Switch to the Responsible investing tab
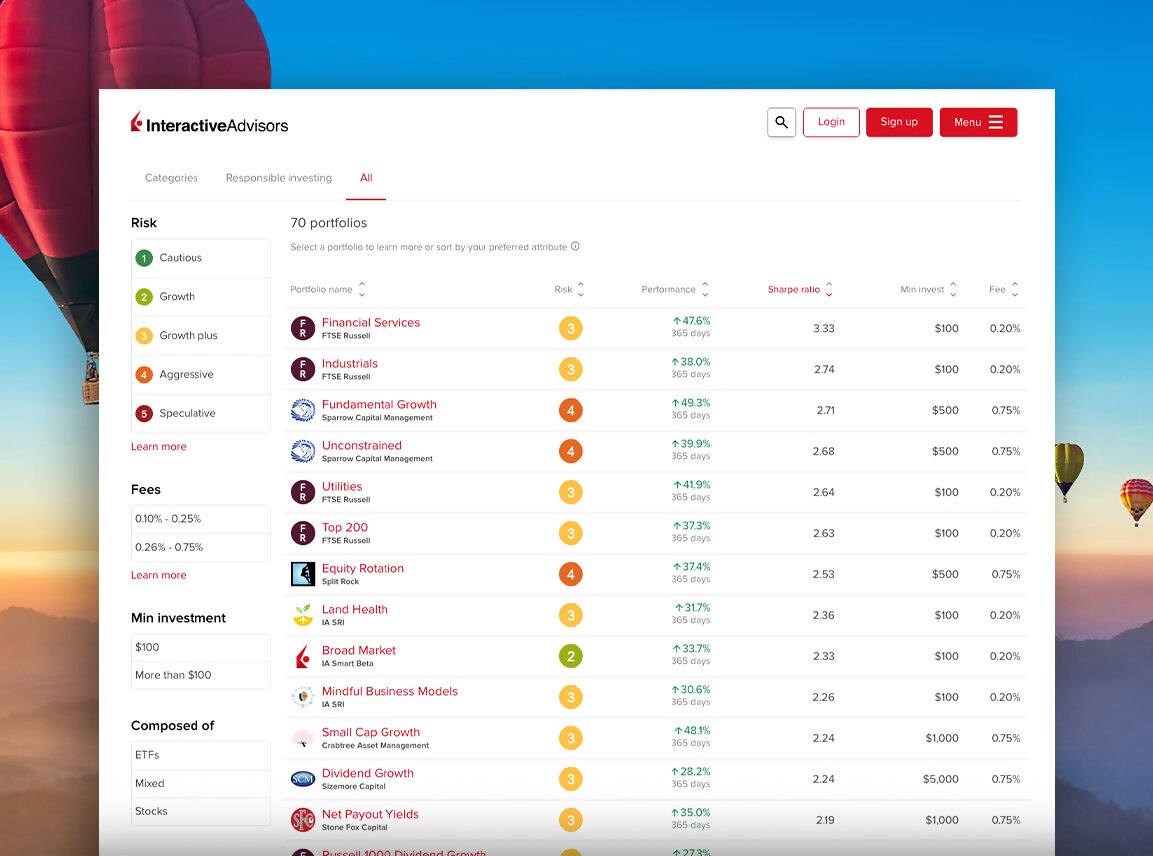This screenshot has width=1153, height=856. (278, 177)
